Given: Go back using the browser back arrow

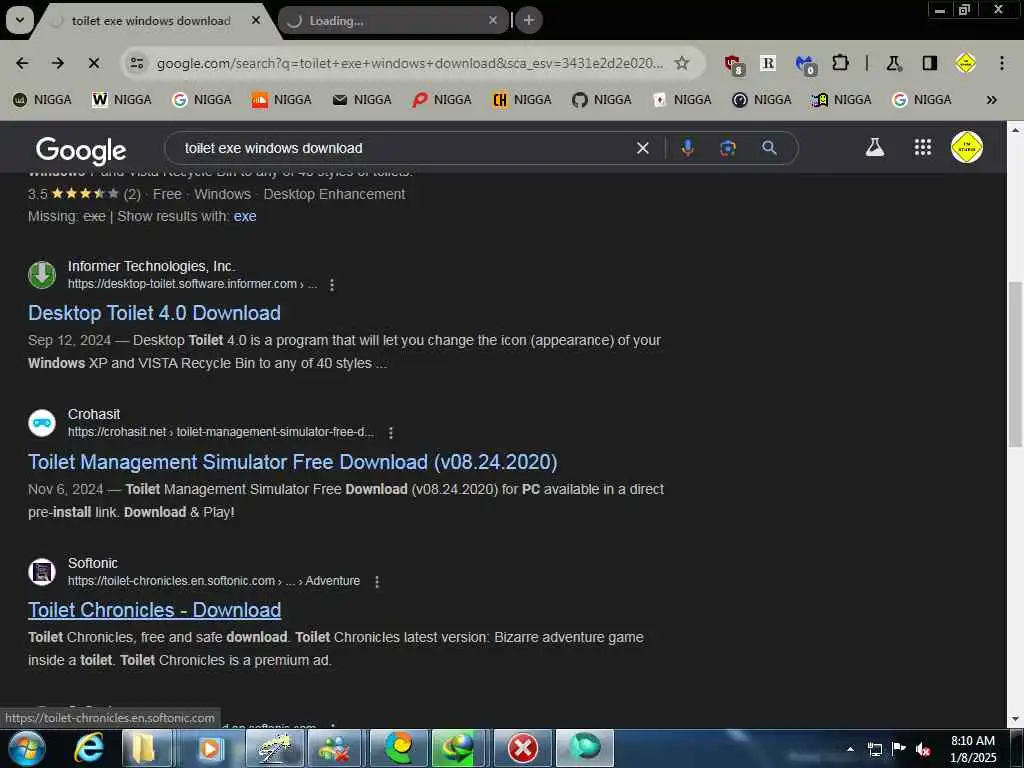Looking at the screenshot, I should click(22, 63).
